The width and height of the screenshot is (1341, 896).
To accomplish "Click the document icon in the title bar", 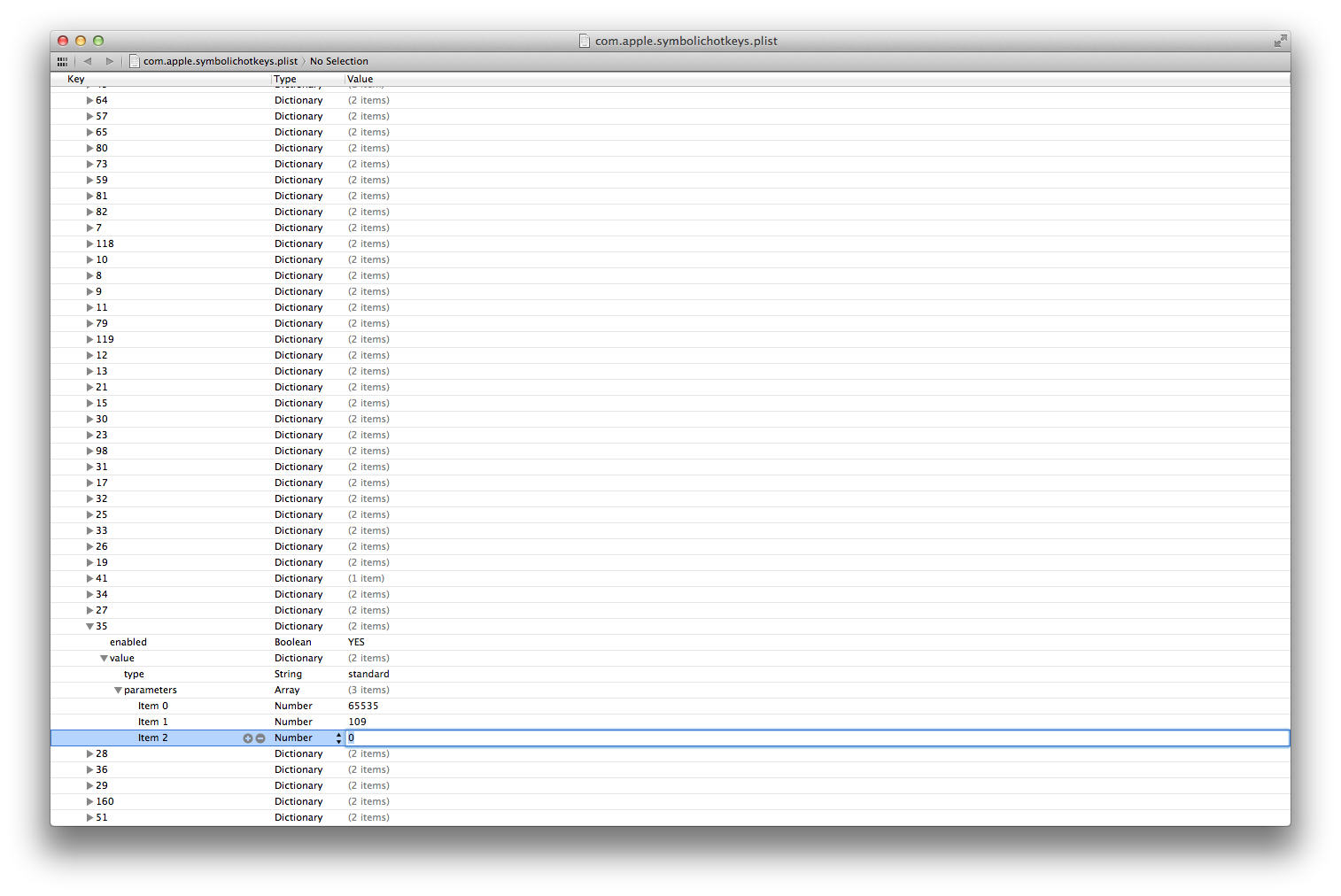I will pos(585,41).
